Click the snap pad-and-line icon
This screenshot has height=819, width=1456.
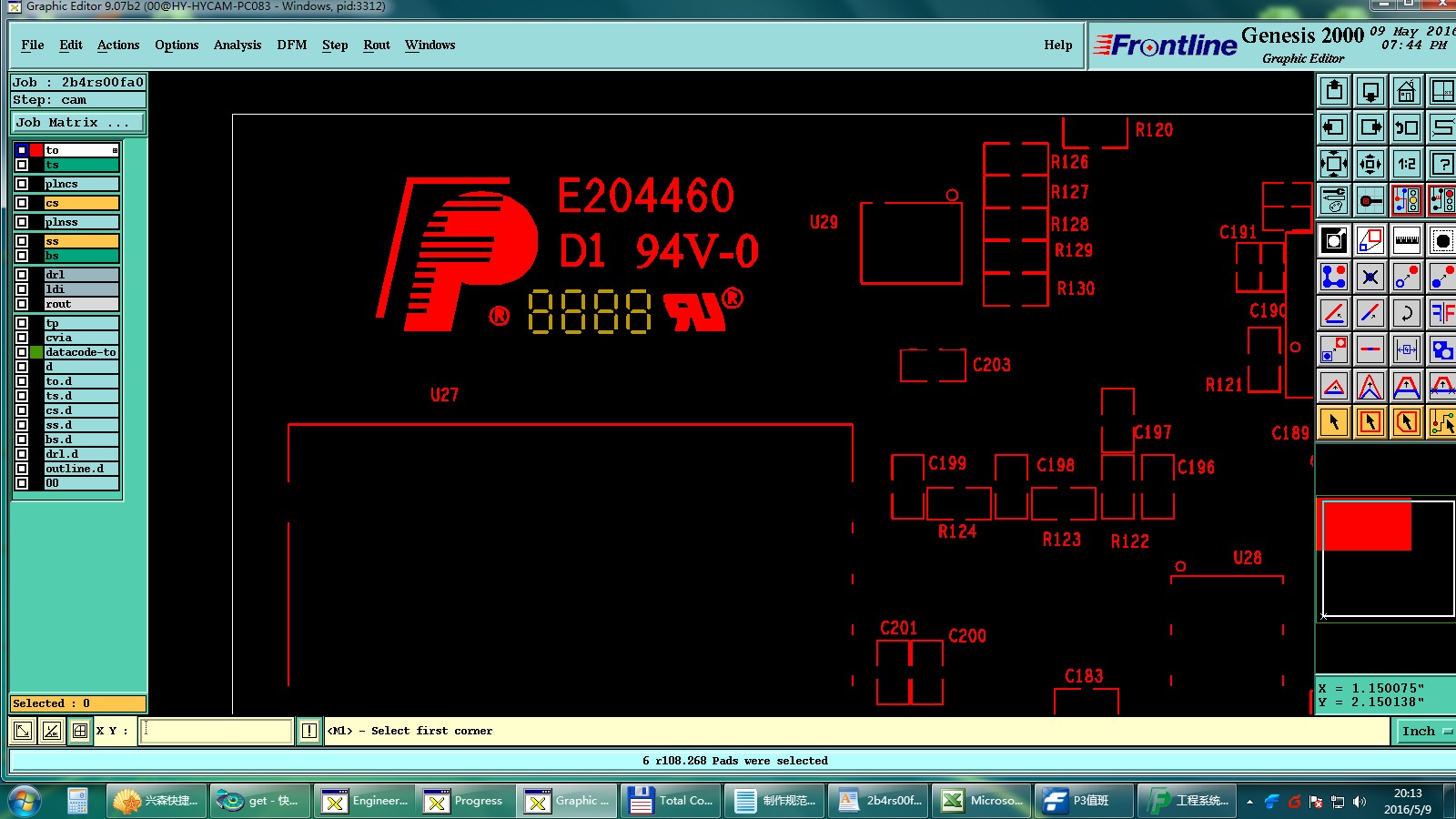click(x=1370, y=200)
